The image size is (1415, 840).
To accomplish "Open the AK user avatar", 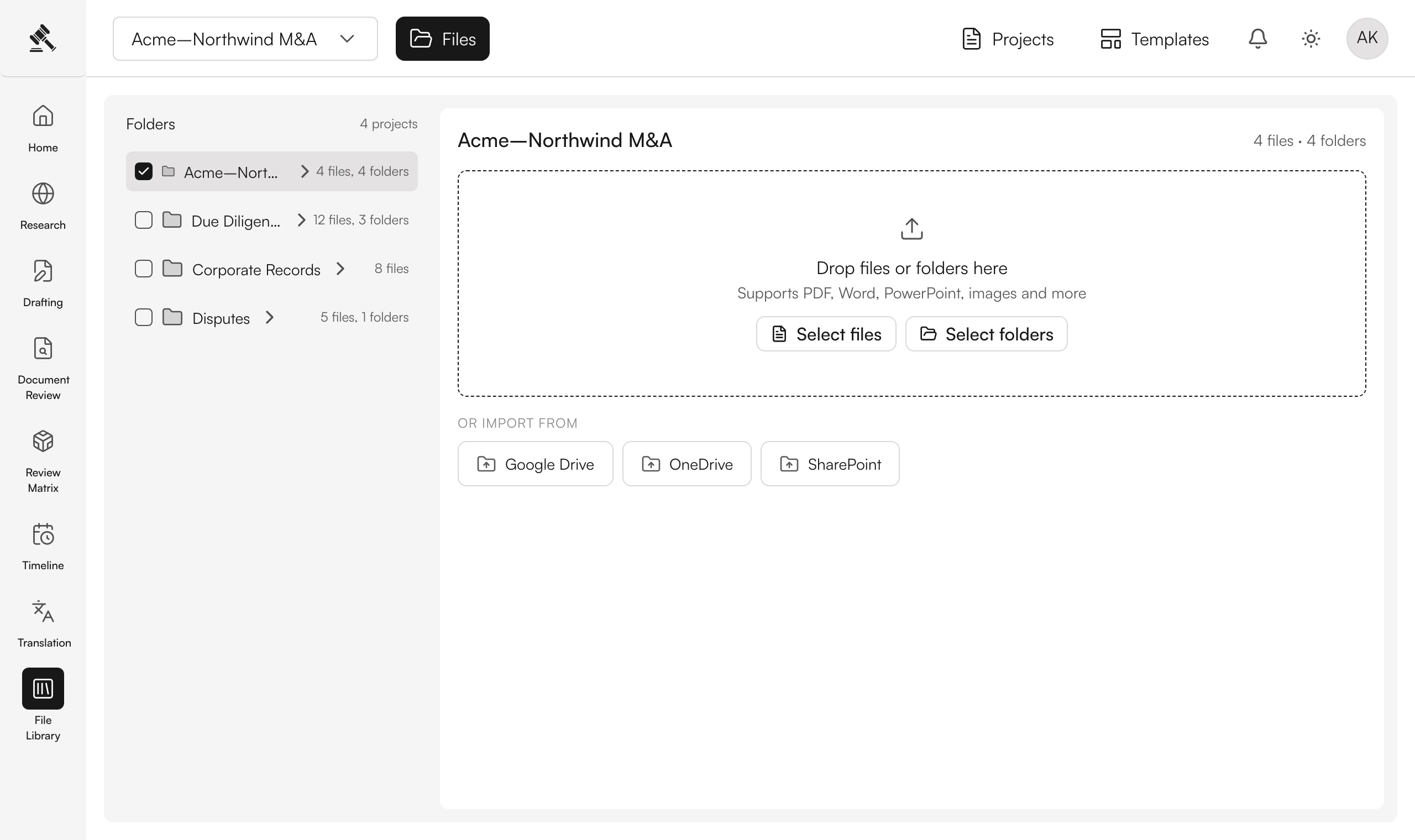I will pyautogui.click(x=1367, y=39).
